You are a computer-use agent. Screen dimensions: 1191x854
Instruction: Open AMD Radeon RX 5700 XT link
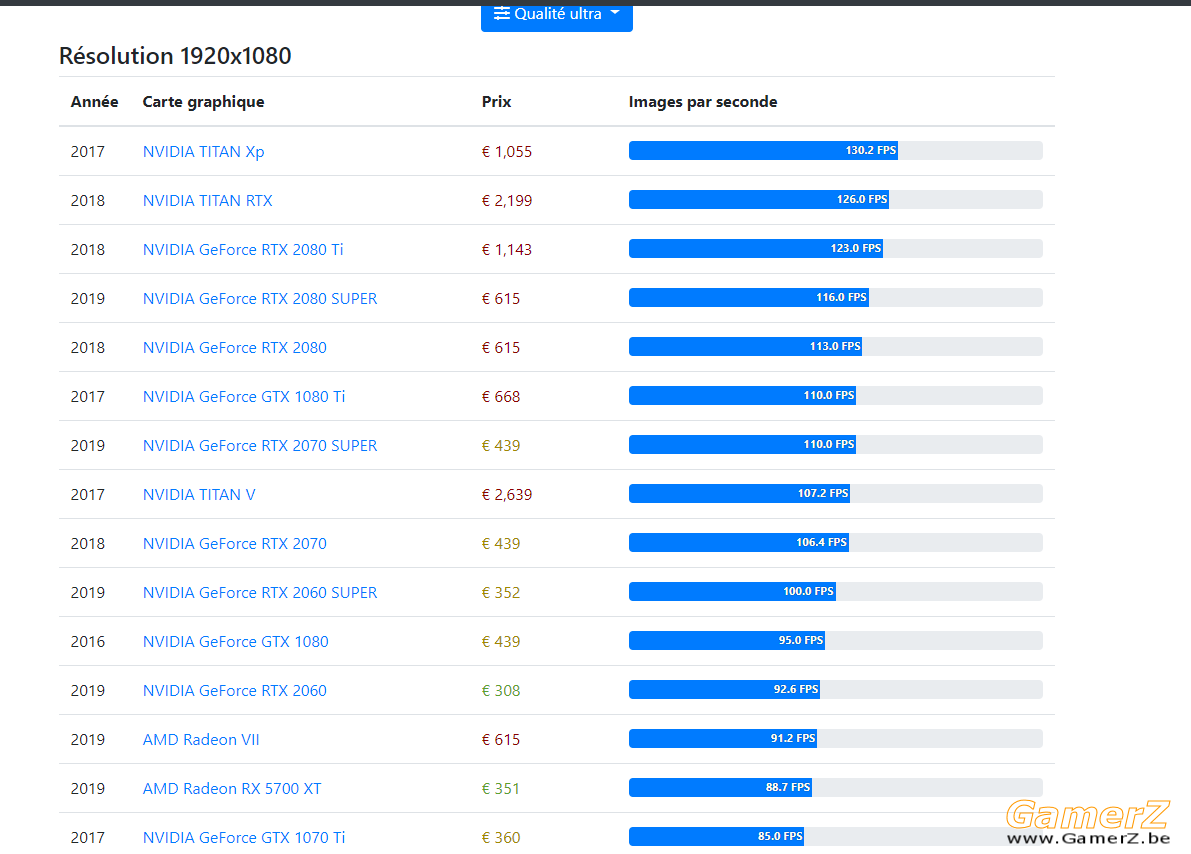click(232, 789)
